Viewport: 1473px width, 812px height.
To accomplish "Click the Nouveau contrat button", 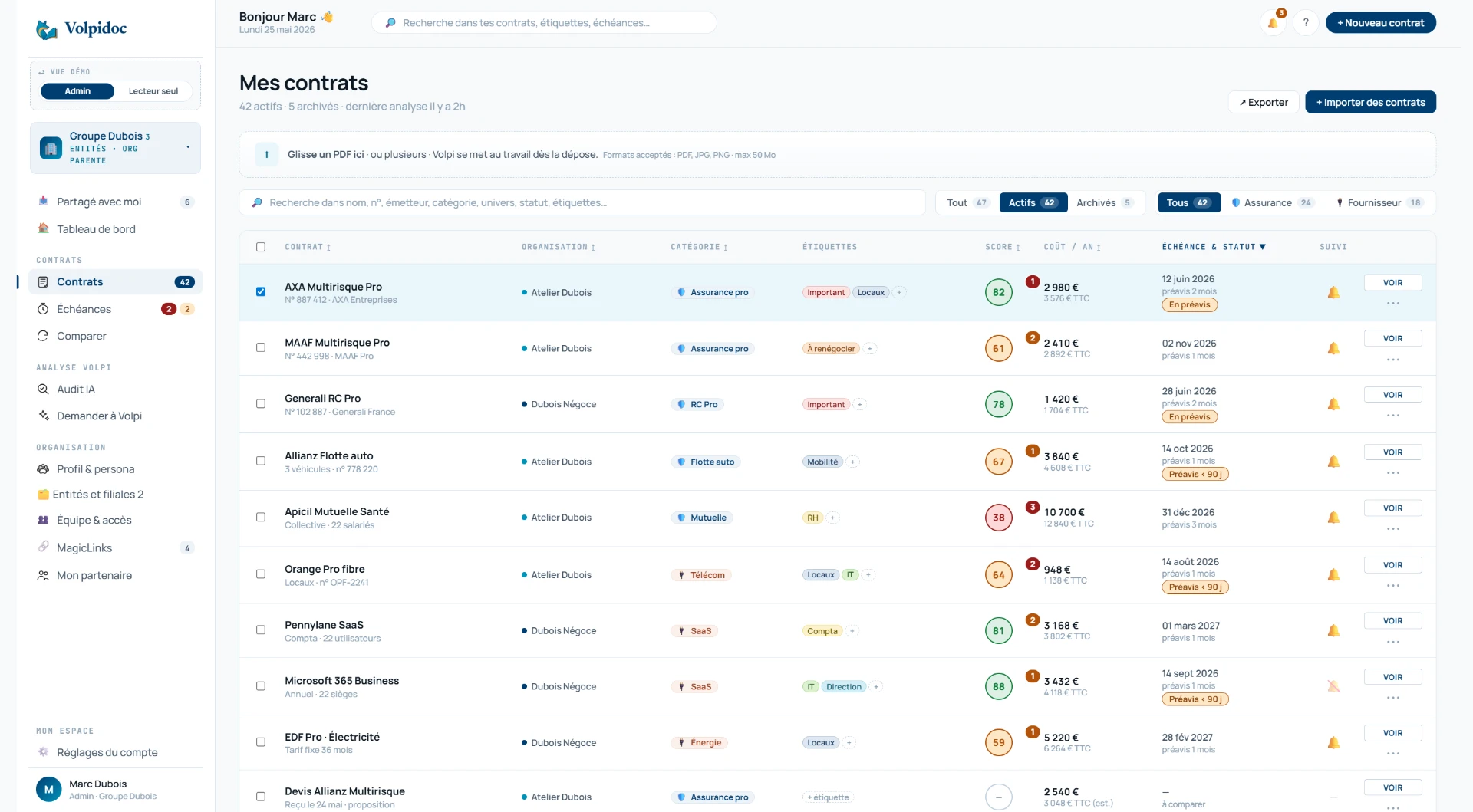I will (1380, 23).
